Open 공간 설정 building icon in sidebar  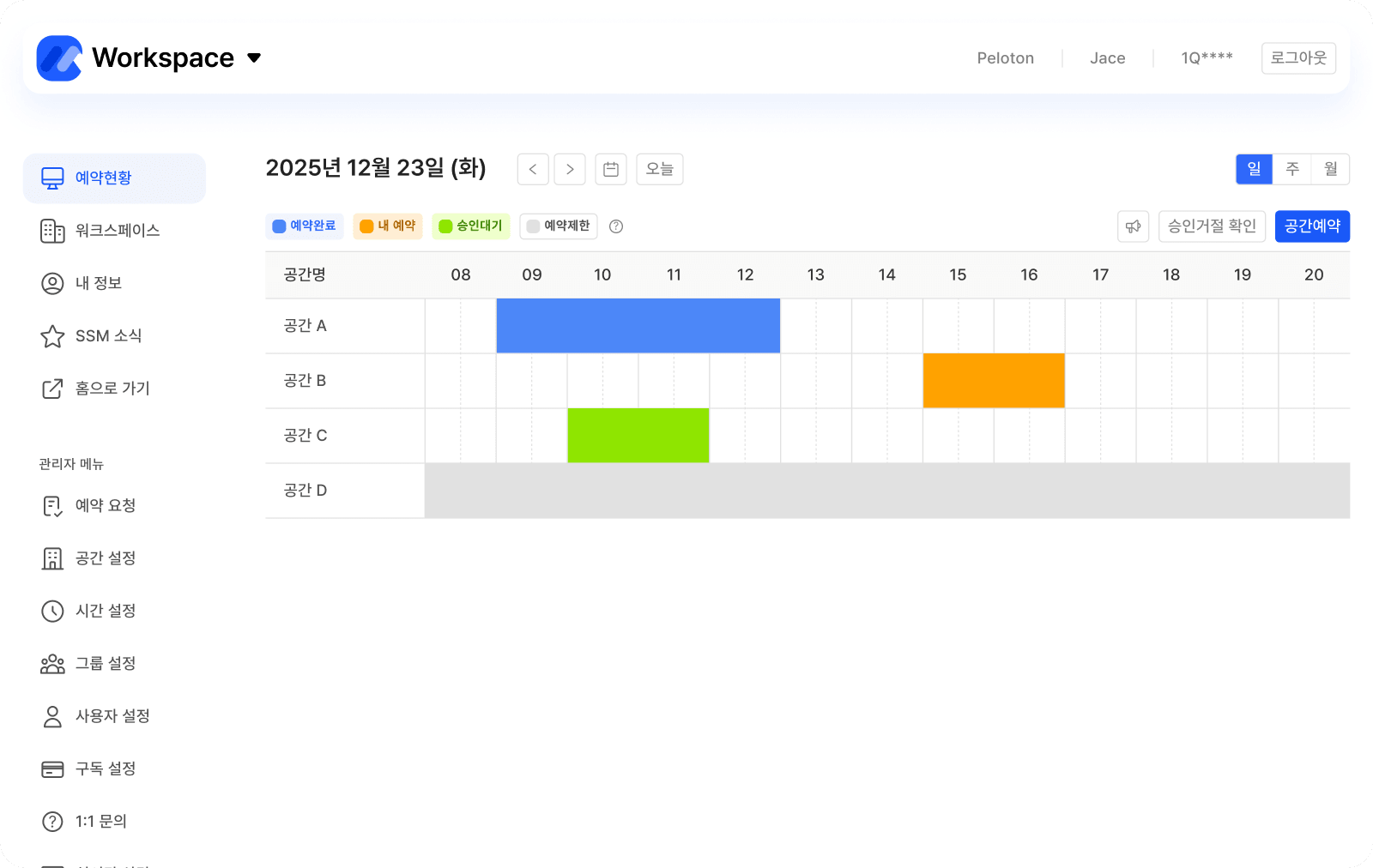[52, 558]
